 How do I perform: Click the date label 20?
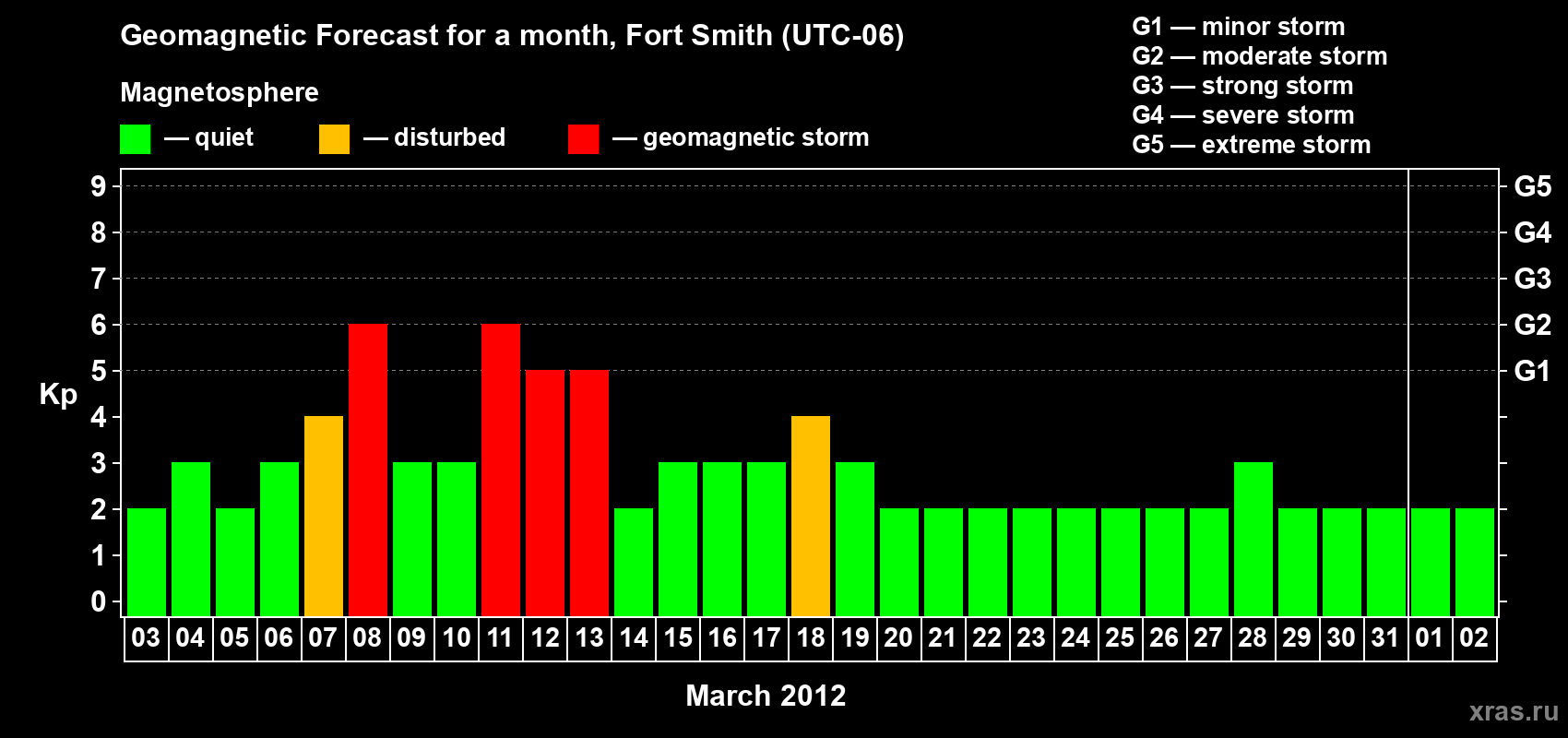coord(898,638)
